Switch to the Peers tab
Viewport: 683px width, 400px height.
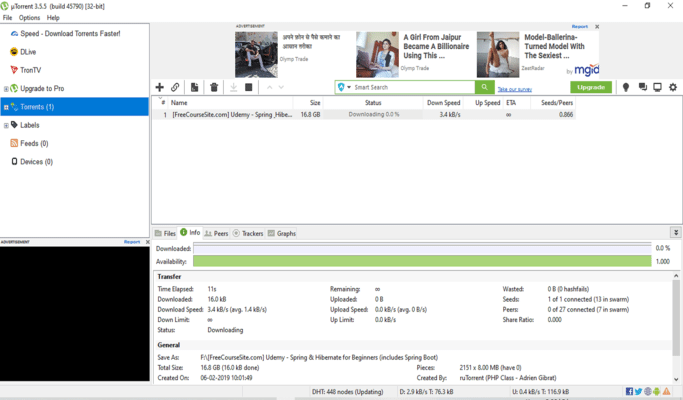[216, 233]
